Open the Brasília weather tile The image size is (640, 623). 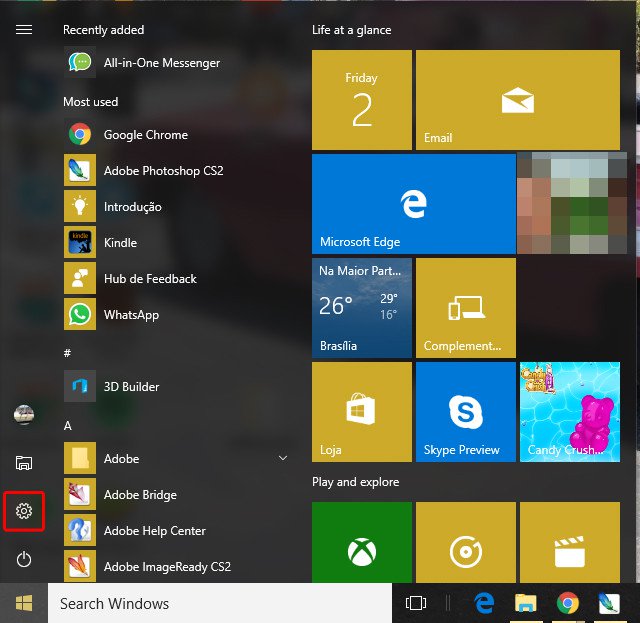tap(362, 308)
